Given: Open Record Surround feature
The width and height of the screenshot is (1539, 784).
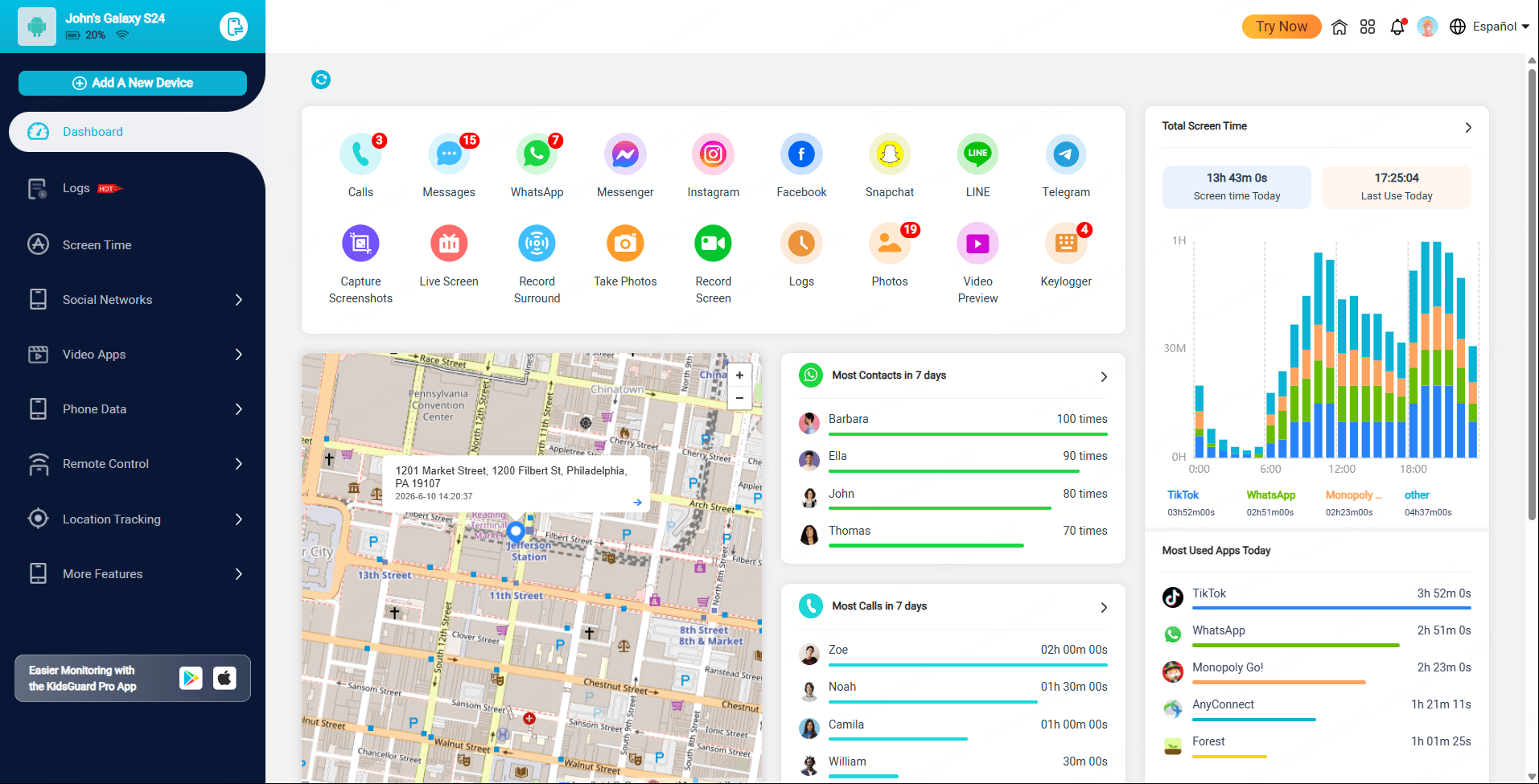Looking at the screenshot, I should pos(537,244).
